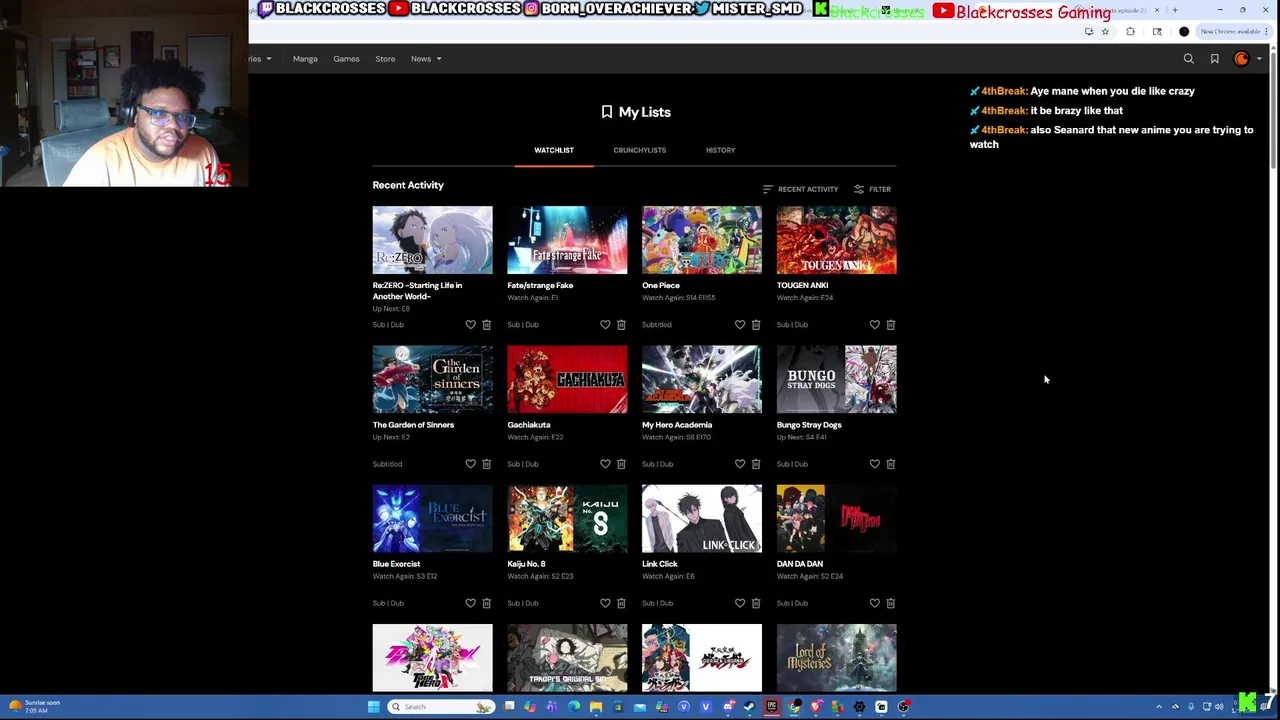Favorite Bungo Stray Dogs via heart
This screenshot has height=720, width=1280.
click(x=875, y=464)
